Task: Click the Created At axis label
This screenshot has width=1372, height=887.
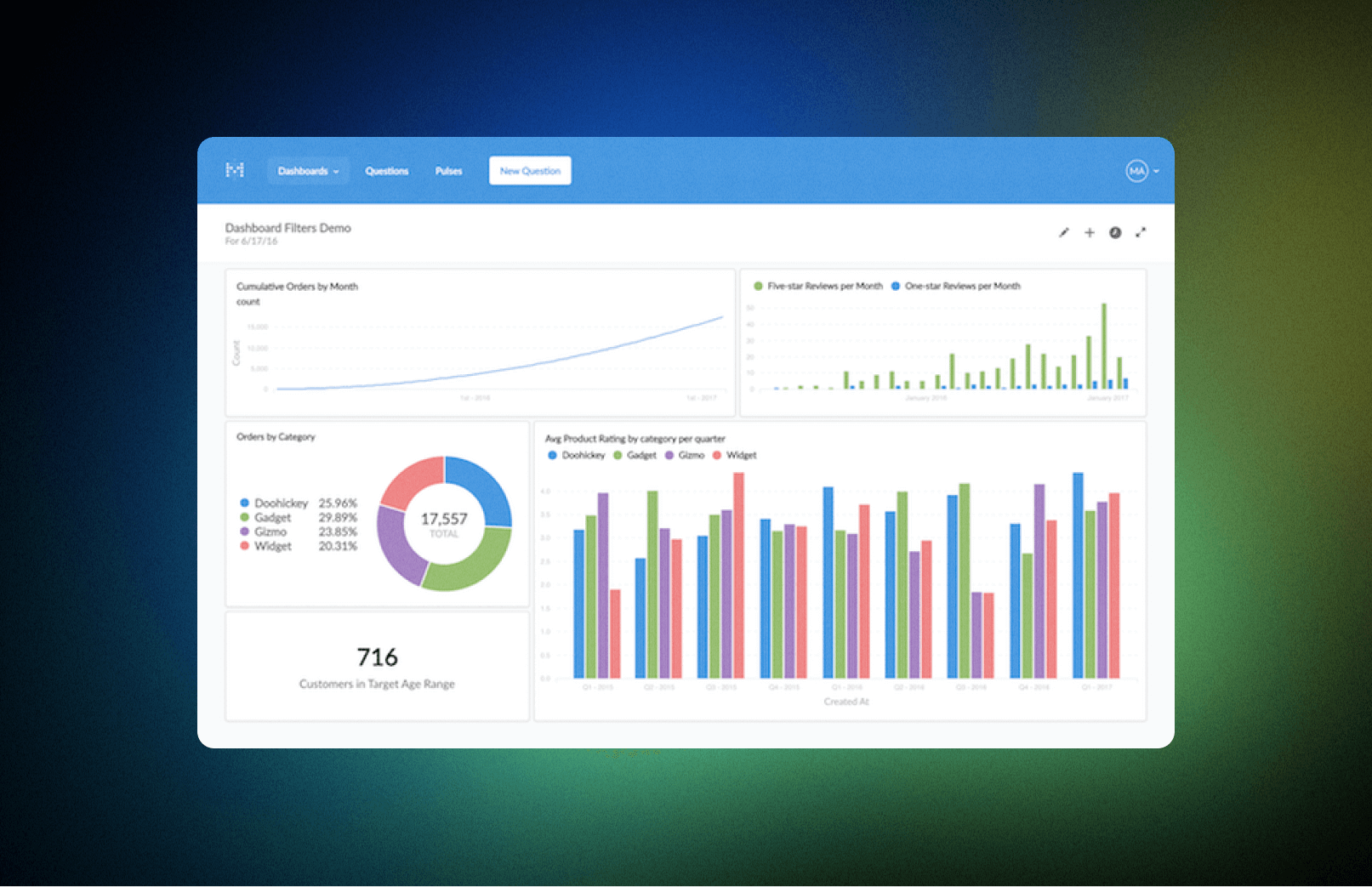Action: 846,702
